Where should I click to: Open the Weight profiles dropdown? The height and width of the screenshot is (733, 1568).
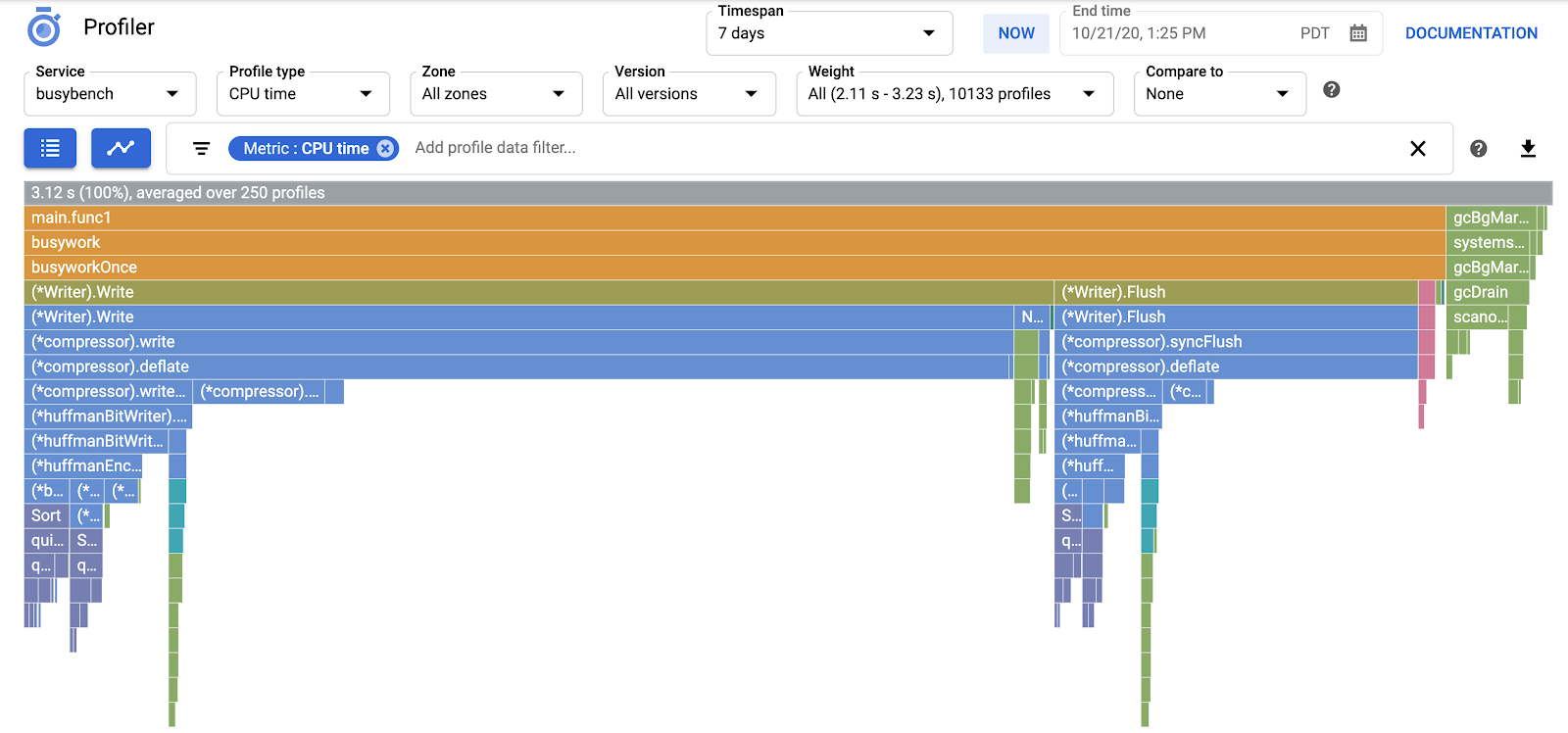(x=954, y=94)
